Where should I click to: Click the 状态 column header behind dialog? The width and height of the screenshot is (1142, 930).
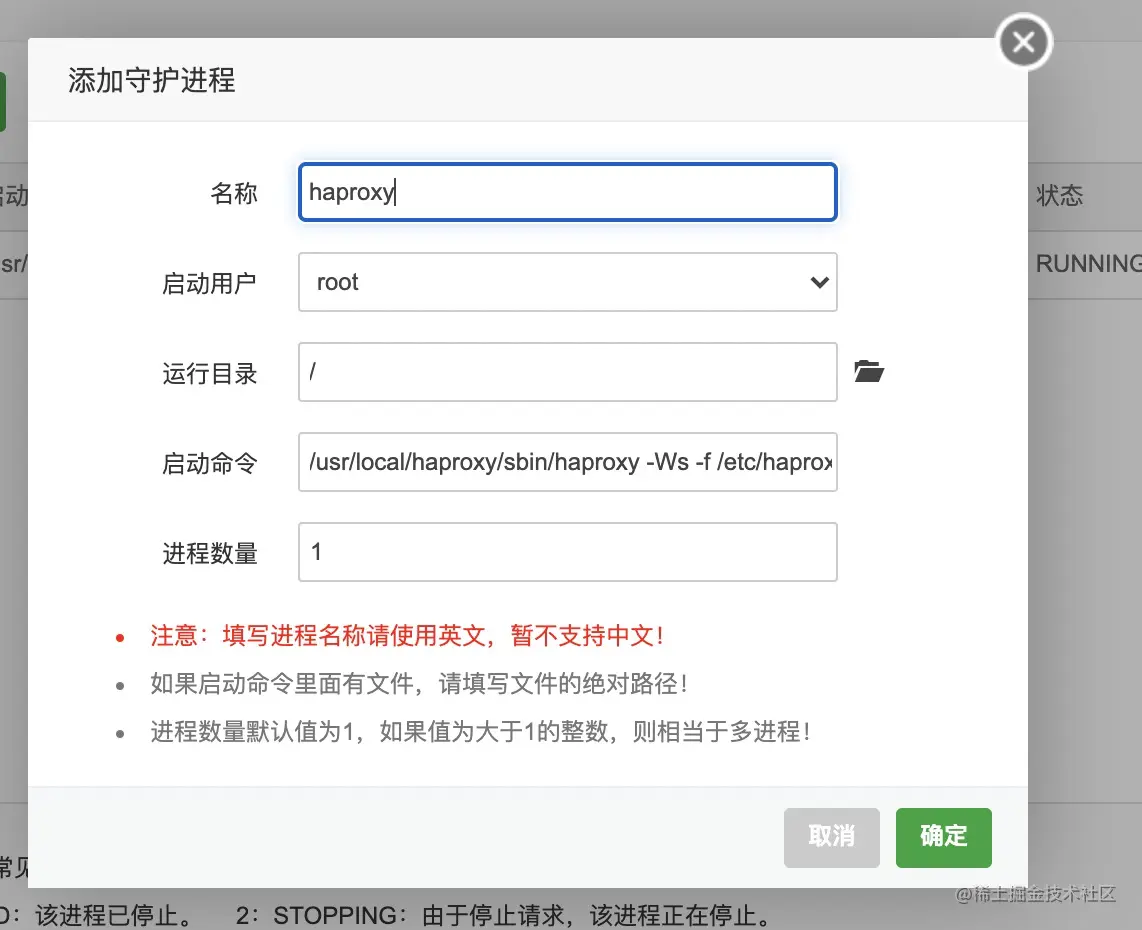point(1060,195)
